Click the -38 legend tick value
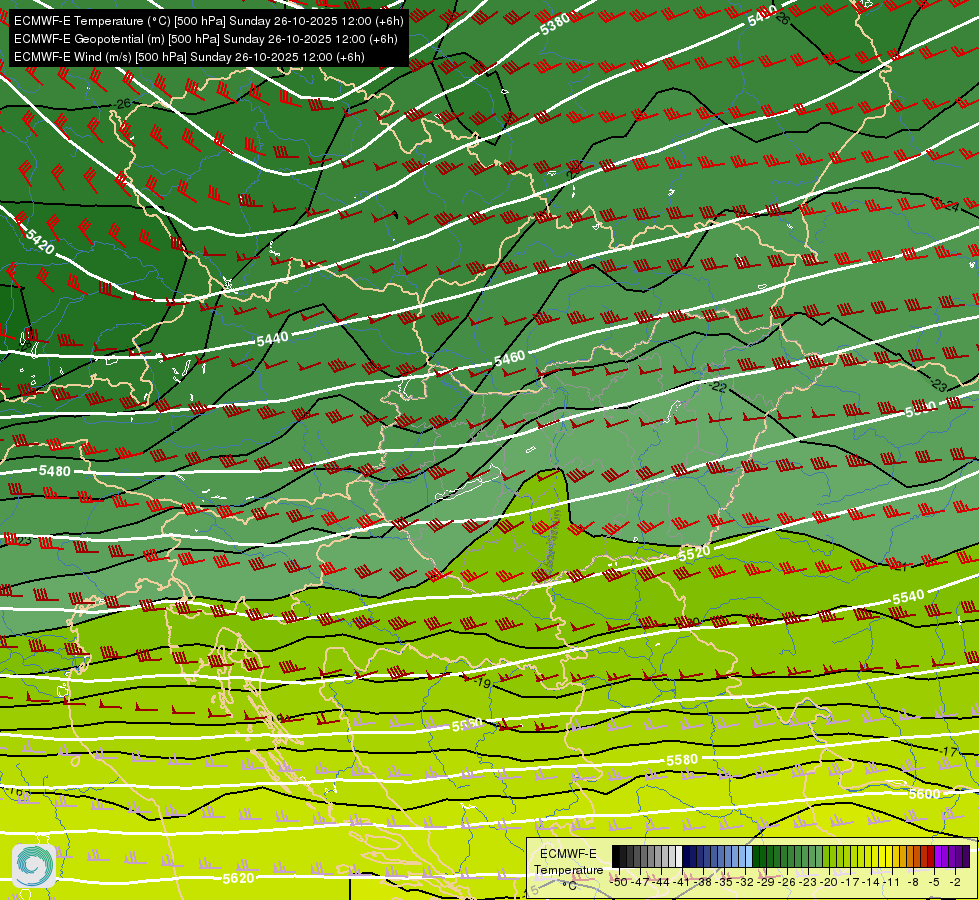This screenshot has height=900, width=979. click(702, 883)
